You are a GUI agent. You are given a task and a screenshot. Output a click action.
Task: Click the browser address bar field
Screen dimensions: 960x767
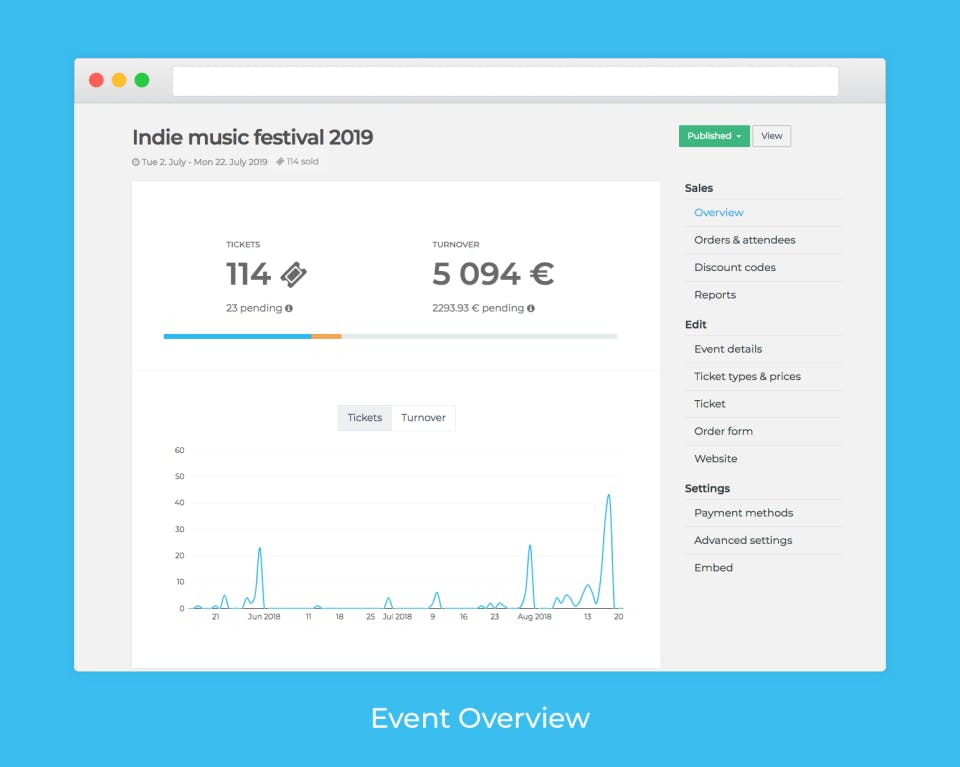click(505, 81)
